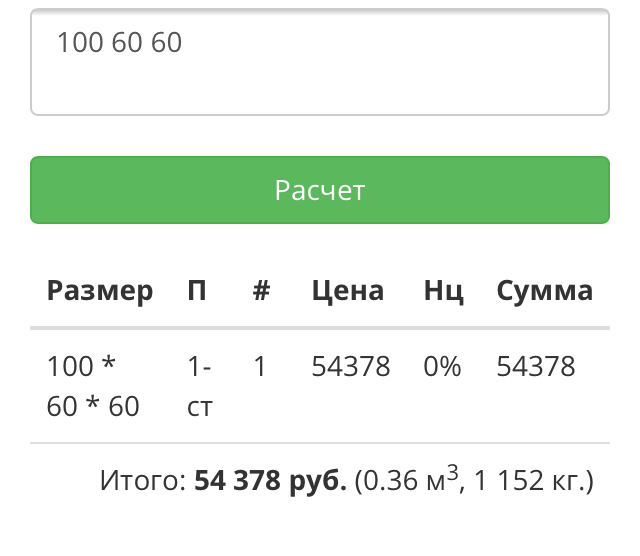Click the '100 60 60' text in the input

tap(119, 43)
